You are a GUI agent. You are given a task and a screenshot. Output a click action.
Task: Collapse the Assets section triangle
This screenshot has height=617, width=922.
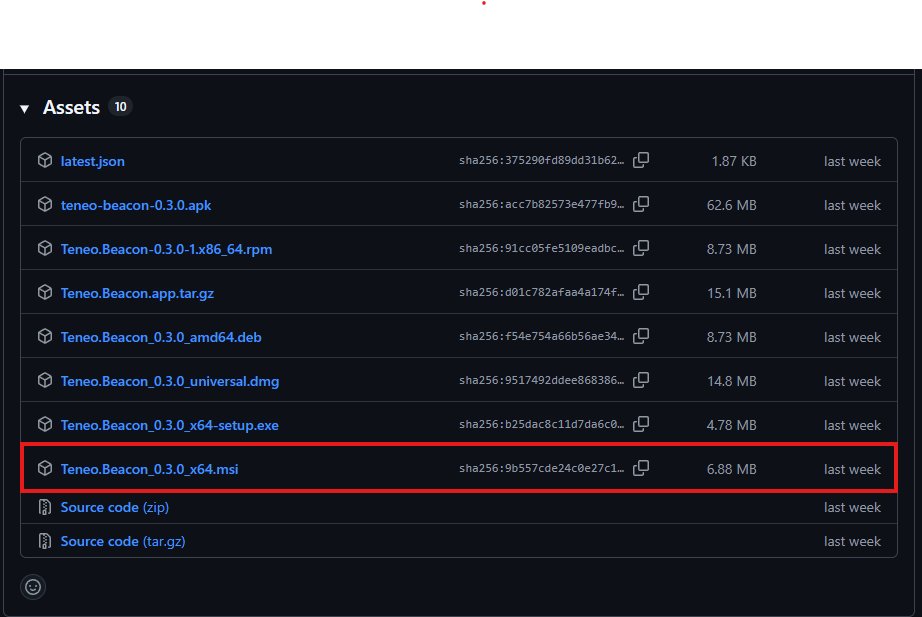coord(24,109)
